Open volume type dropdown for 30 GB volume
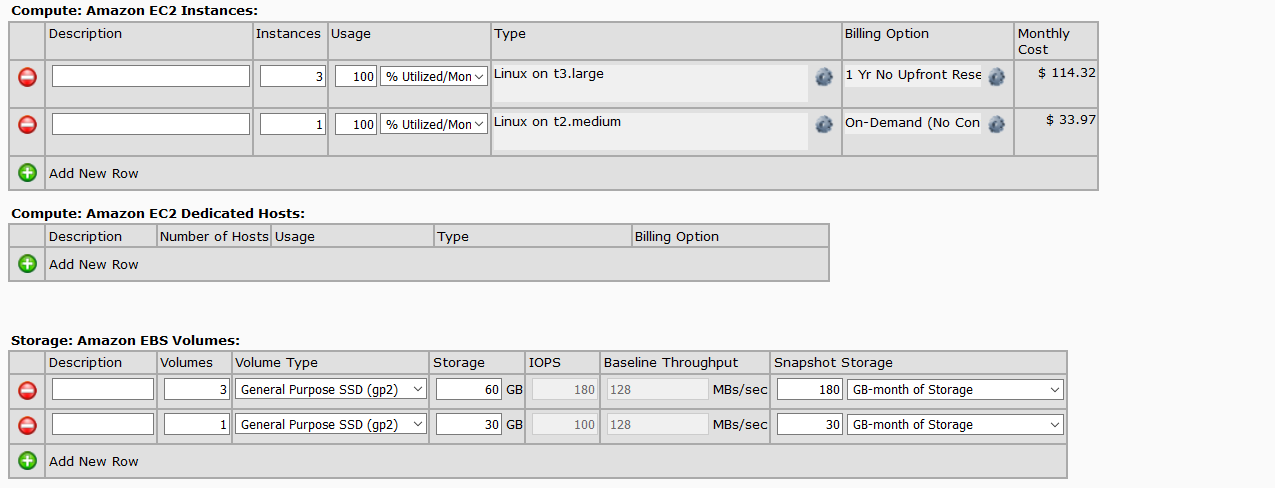This screenshot has width=1275, height=488. (331, 424)
